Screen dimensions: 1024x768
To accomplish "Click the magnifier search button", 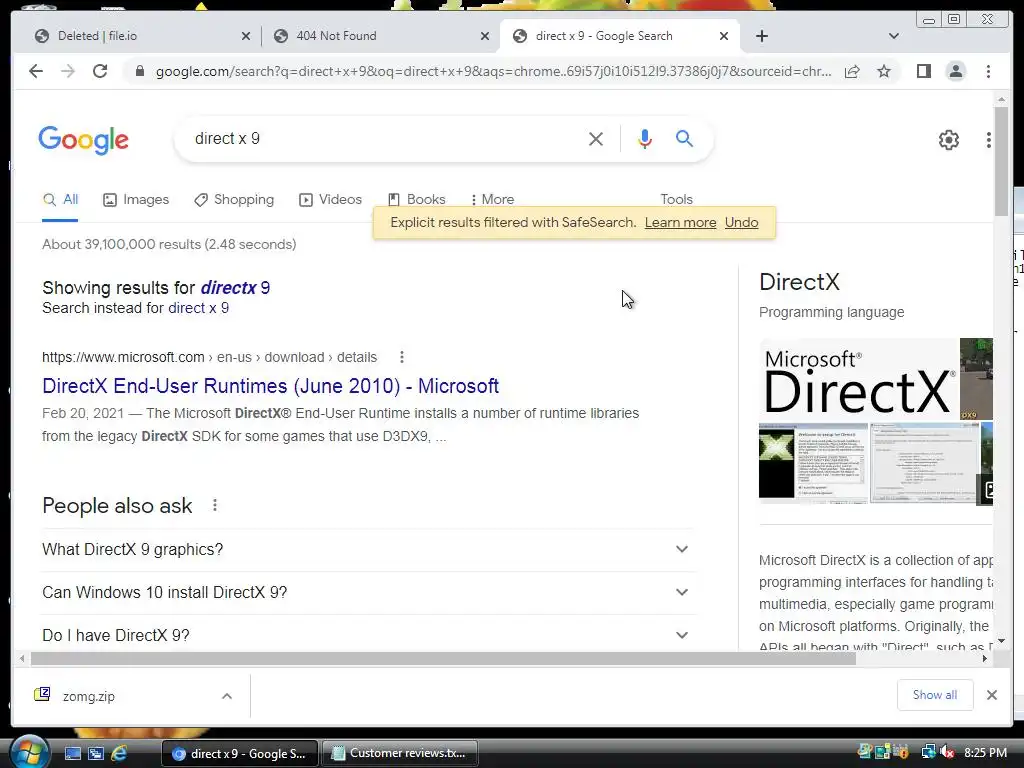I will [684, 138].
